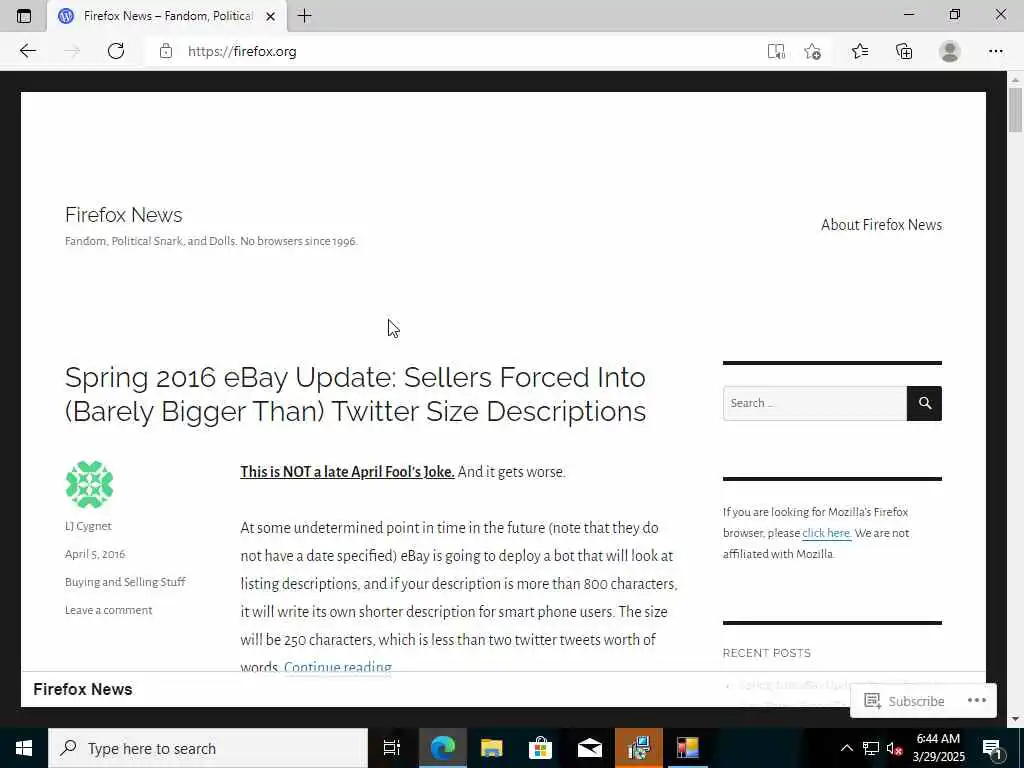The width and height of the screenshot is (1024, 768).
Task: Show hidden system tray icons chevron
Action: click(846, 748)
